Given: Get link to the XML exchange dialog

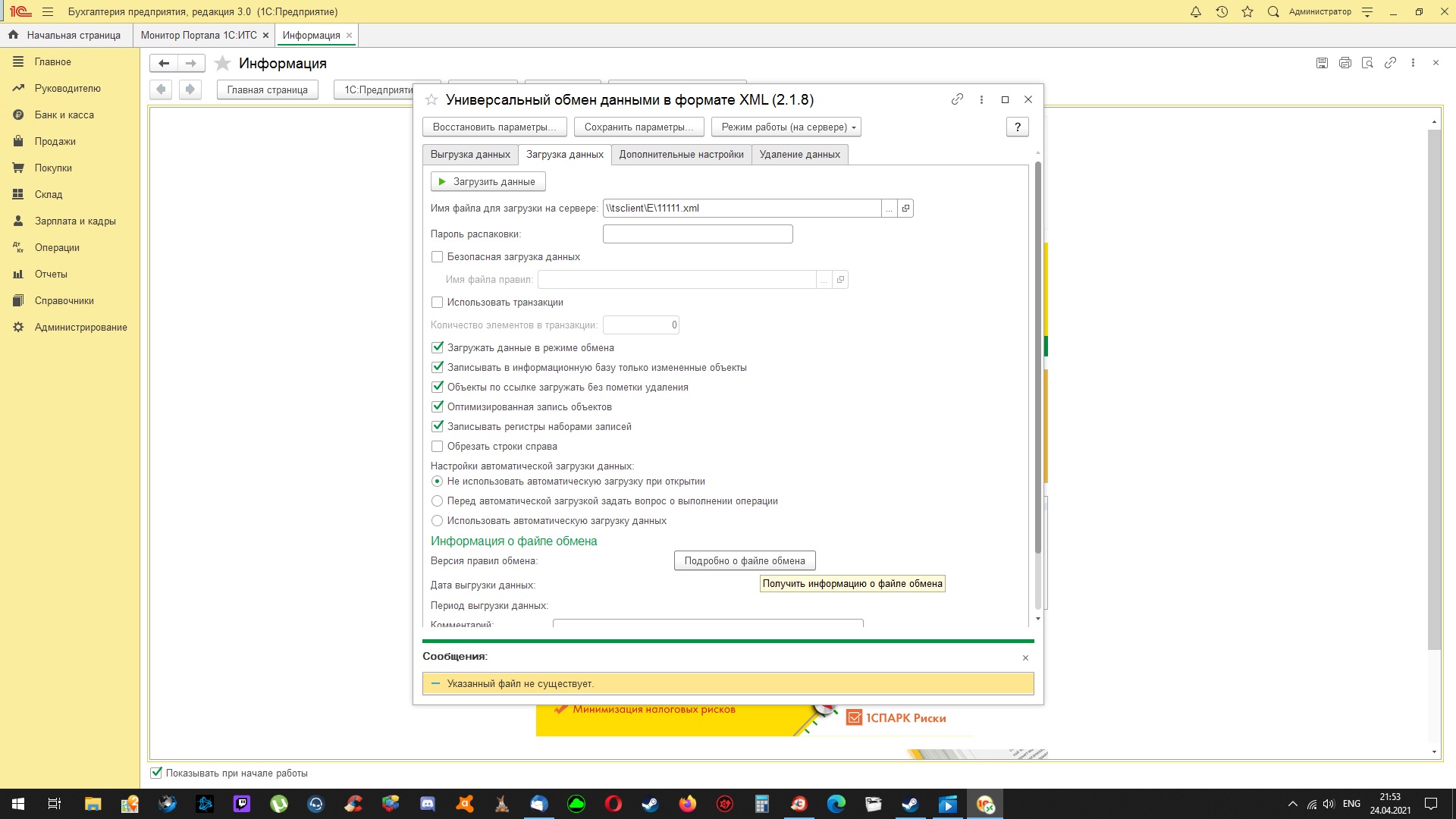Looking at the screenshot, I should (x=957, y=99).
